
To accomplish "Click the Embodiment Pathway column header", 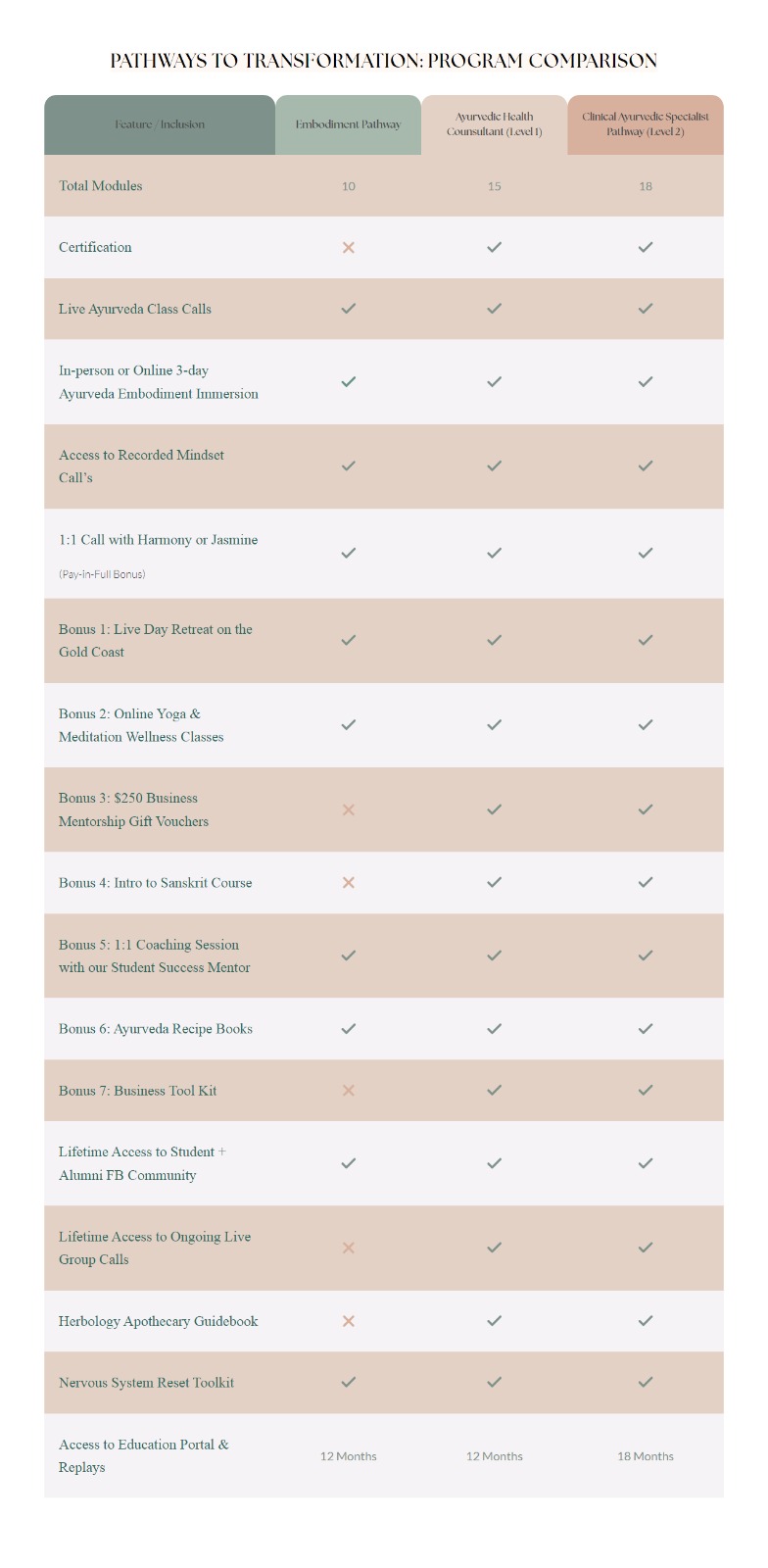I will click(348, 124).
